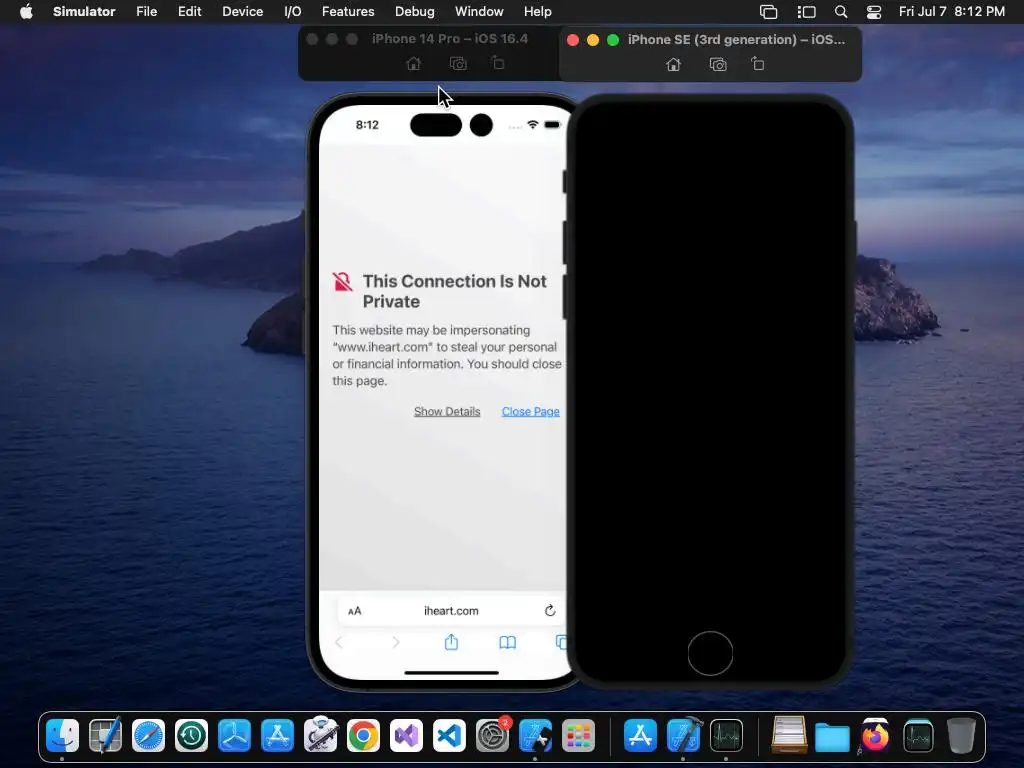The height and width of the screenshot is (768, 1024).
Task: Open Control Center from menu bar
Action: coord(874,12)
